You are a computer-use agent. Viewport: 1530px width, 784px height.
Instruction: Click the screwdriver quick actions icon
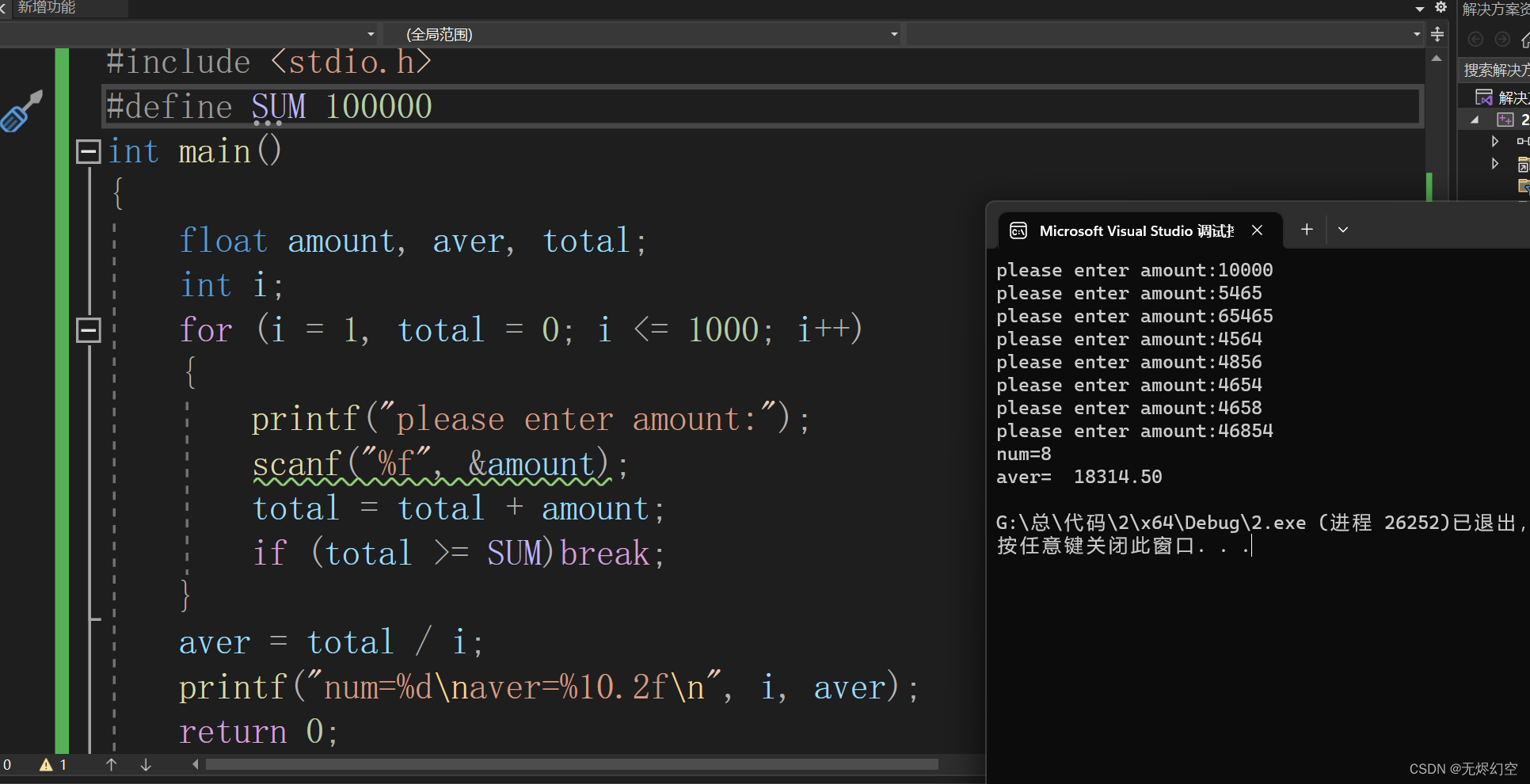pos(22,111)
